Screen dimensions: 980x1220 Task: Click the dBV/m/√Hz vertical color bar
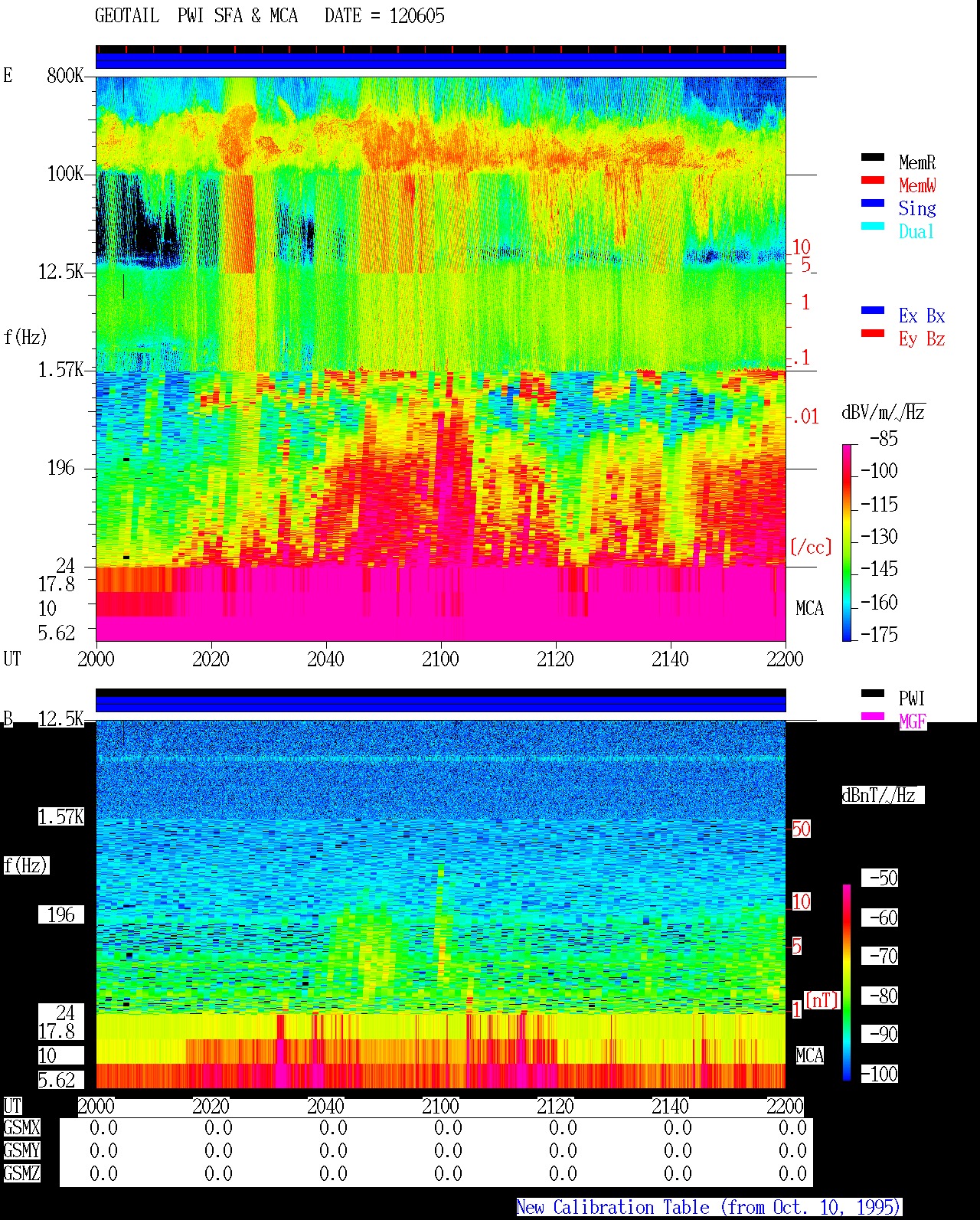pos(847,542)
